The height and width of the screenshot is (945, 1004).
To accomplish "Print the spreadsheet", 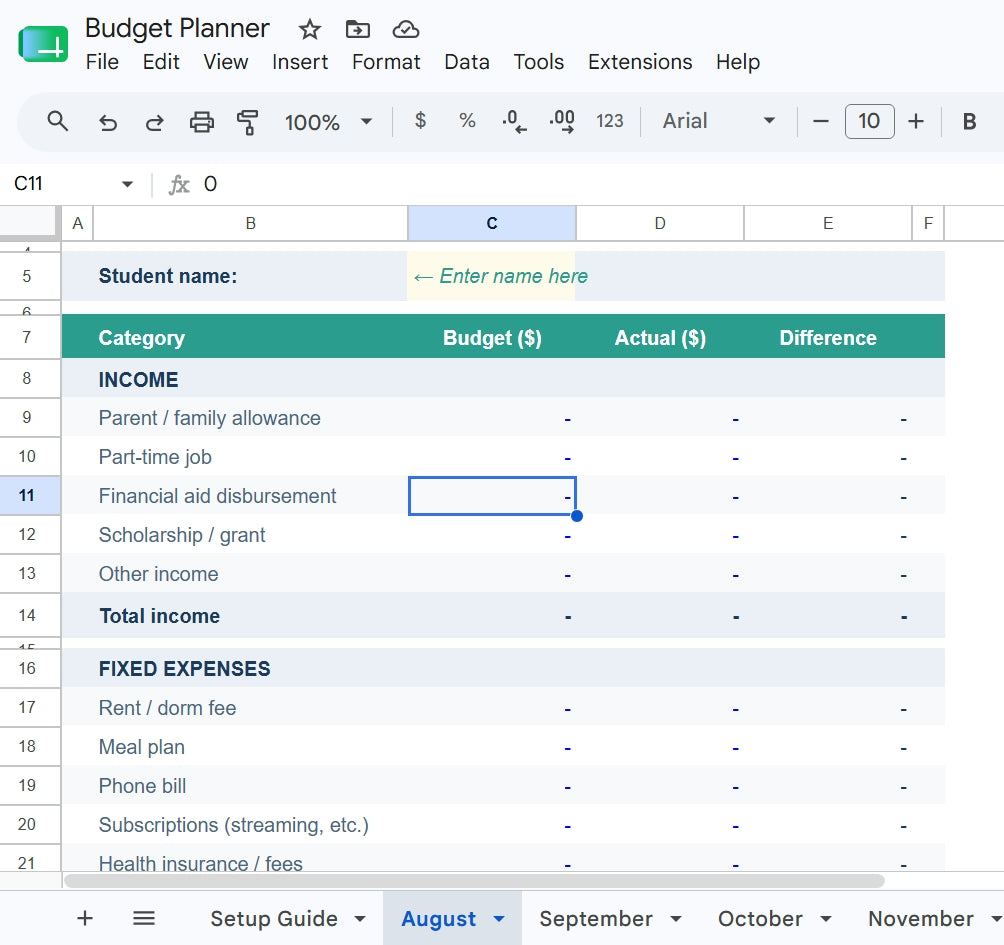I will 202,122.
